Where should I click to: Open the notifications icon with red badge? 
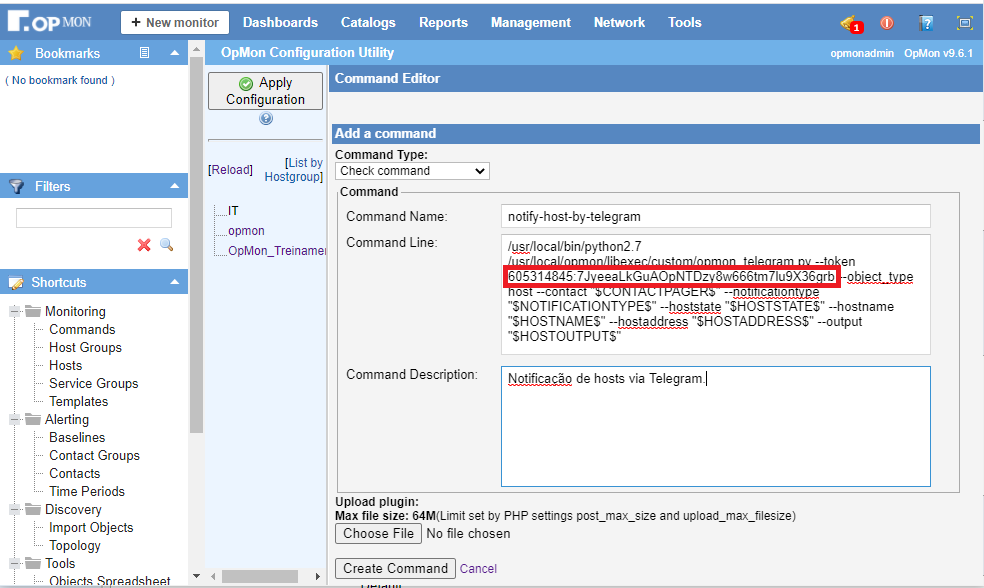click(850, 23)
